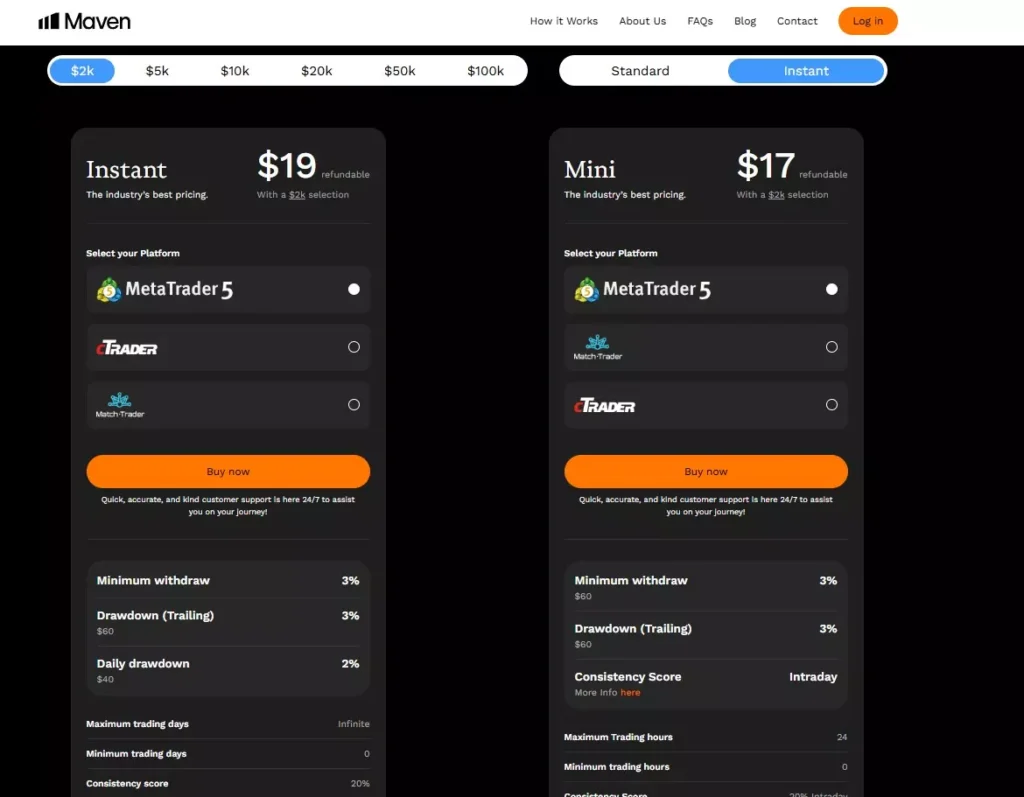Select cTrader platform radio on Instant plan
The image size is (1024, 797).
tap(354, 347)
